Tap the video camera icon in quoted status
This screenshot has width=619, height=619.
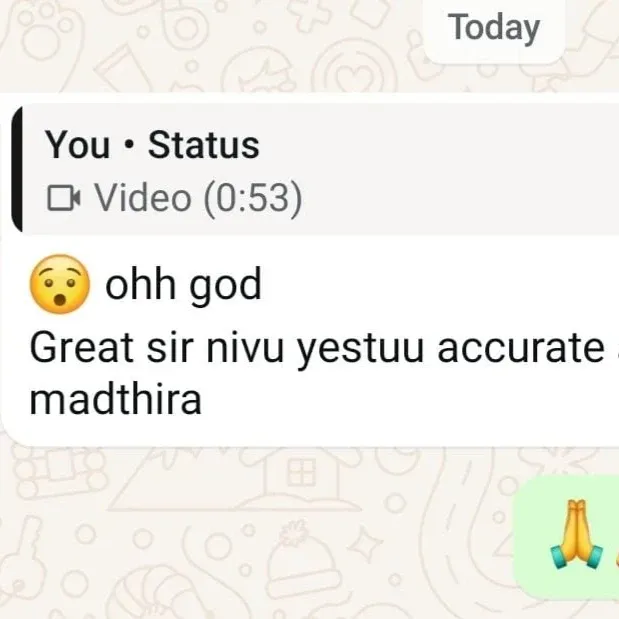pyautogui.click(x=64, y=198)
